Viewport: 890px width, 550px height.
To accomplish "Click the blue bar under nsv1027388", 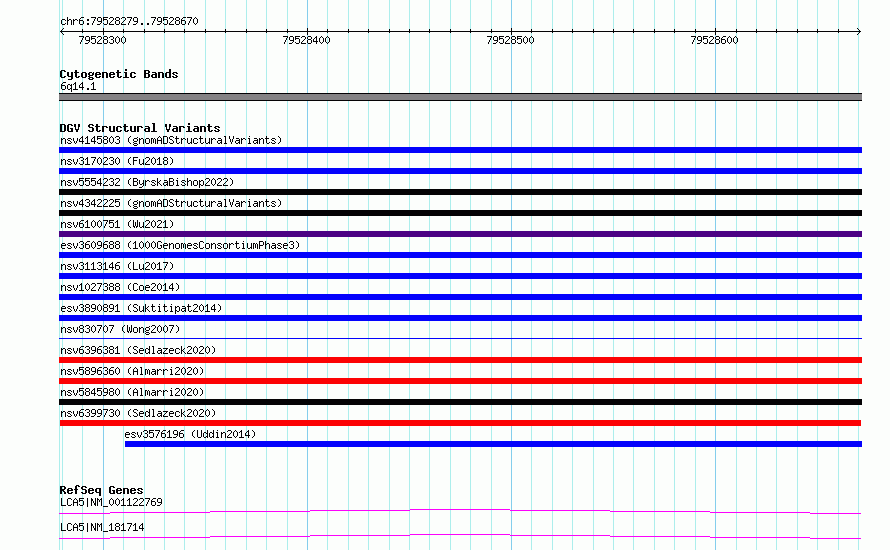I will pyautogui.click(x=460, y=297).
